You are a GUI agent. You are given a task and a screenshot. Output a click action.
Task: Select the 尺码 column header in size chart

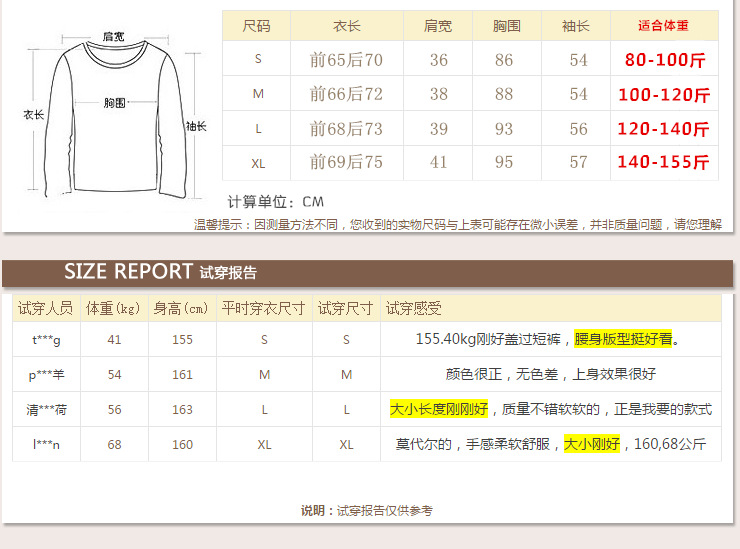[x=257, y=26]
